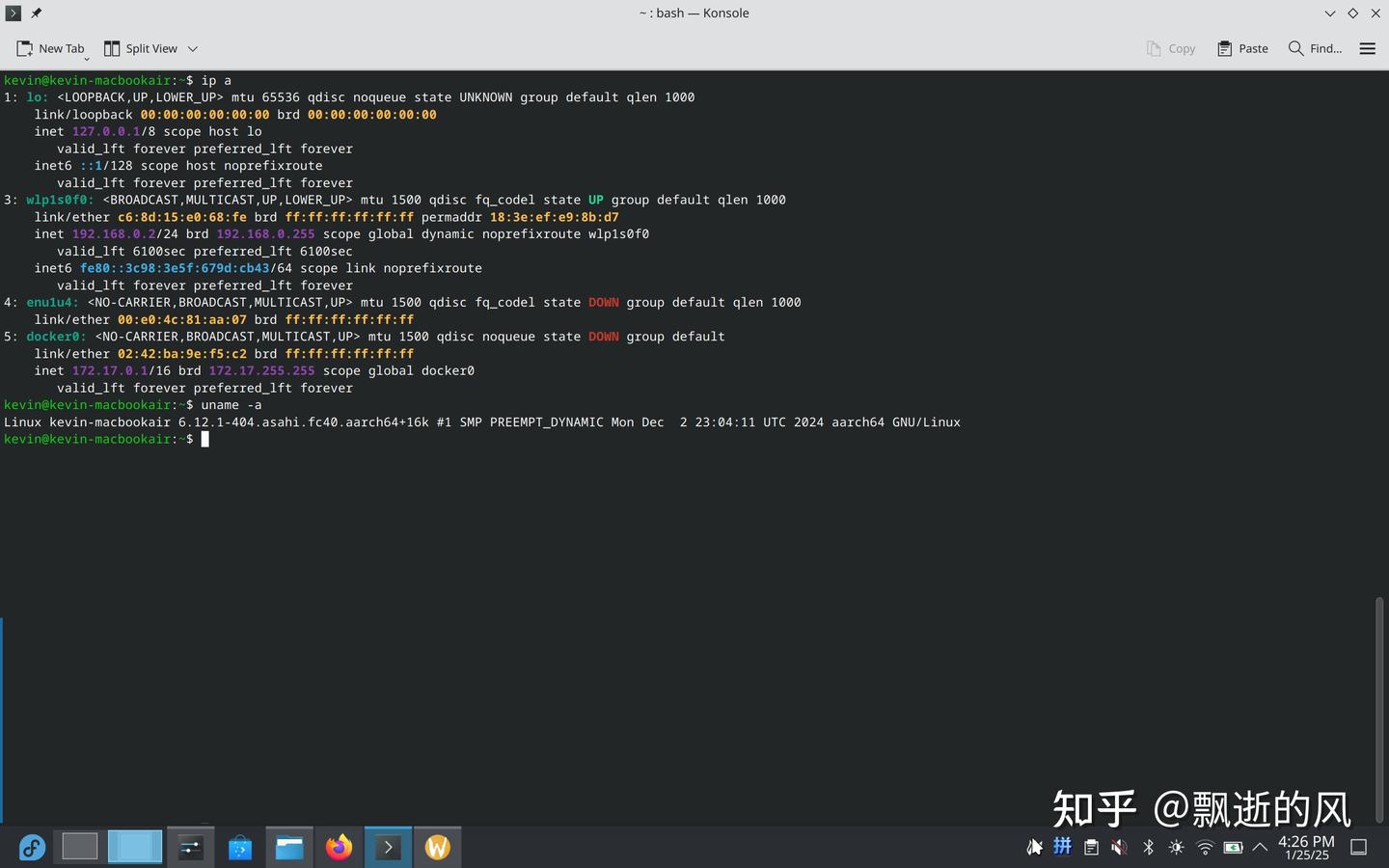Viewport: 1389px width, 868px height.
Task: Click the show desktop button
Action: (1360, 847)
